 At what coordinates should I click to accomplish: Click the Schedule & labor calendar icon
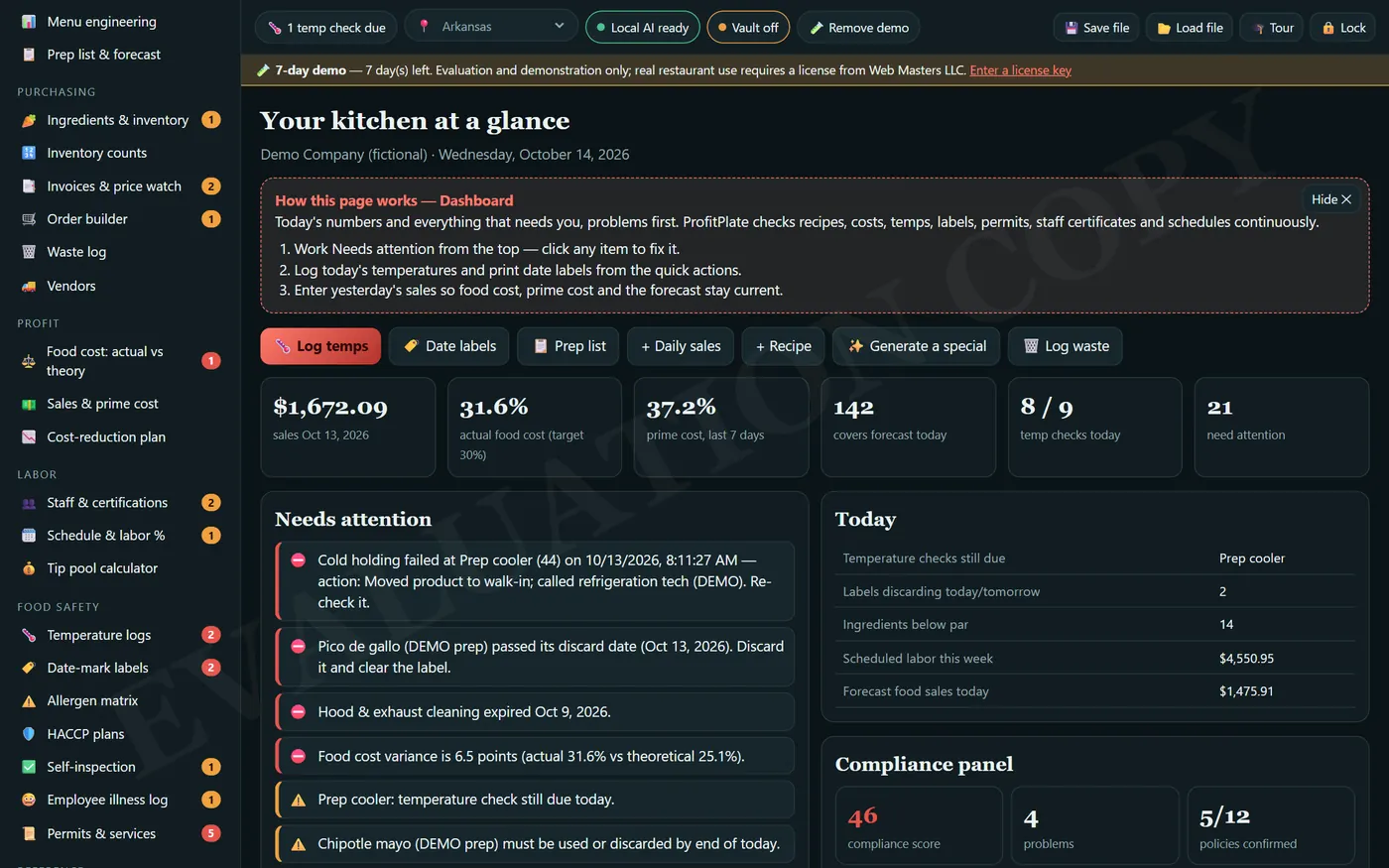tap(29, 536)
